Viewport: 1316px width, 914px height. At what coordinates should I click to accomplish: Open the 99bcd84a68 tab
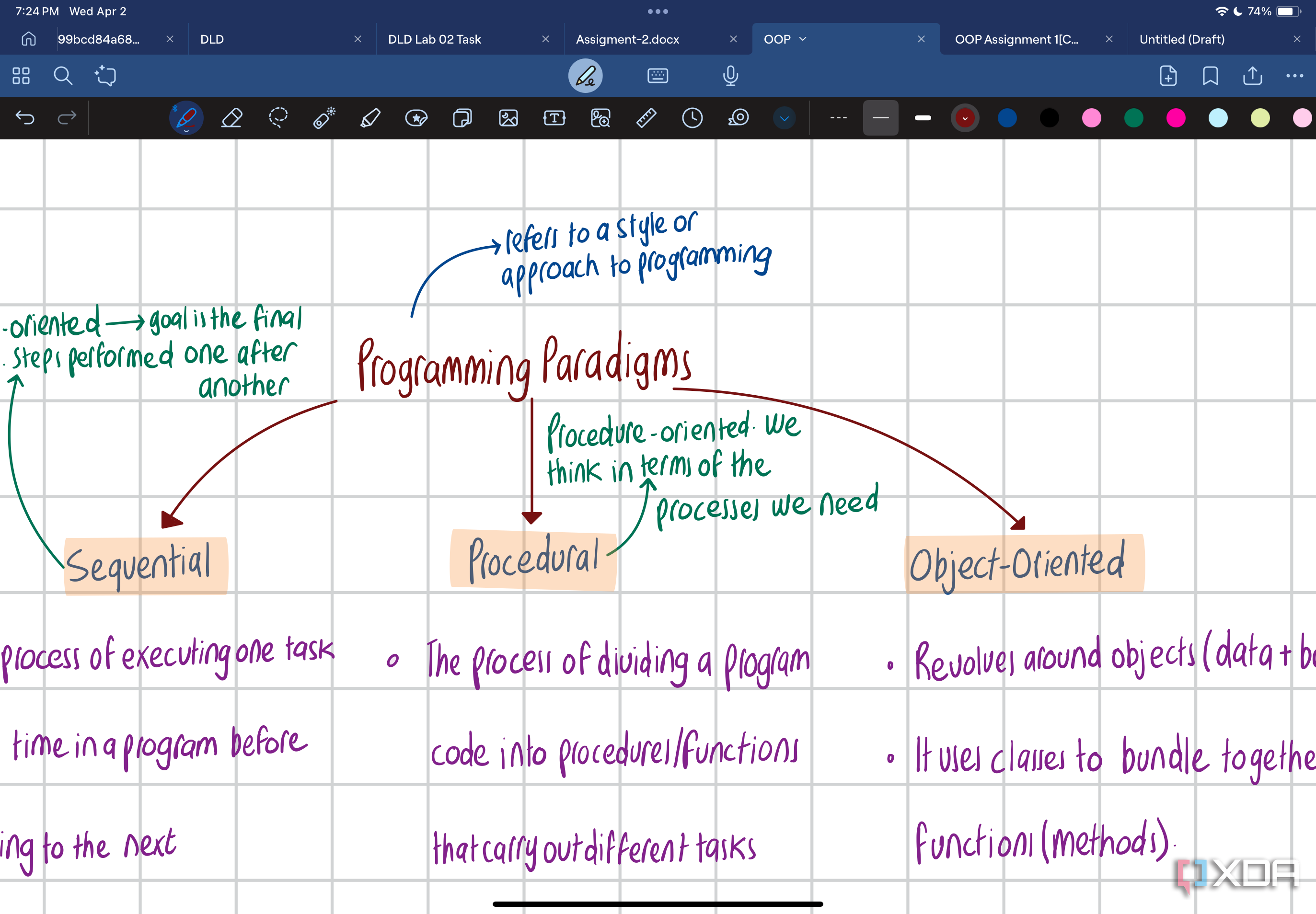tap(99, 39)
